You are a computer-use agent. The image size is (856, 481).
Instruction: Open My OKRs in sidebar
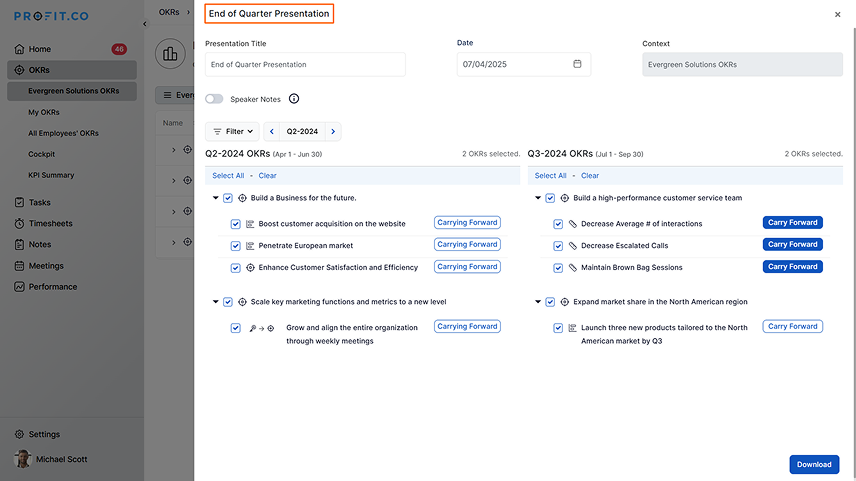point(44,112)
